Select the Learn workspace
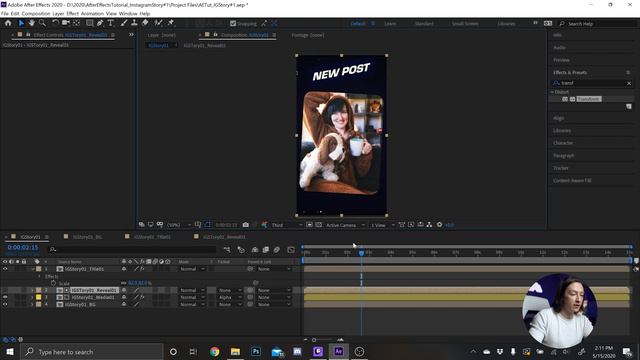 click(390, 24)
